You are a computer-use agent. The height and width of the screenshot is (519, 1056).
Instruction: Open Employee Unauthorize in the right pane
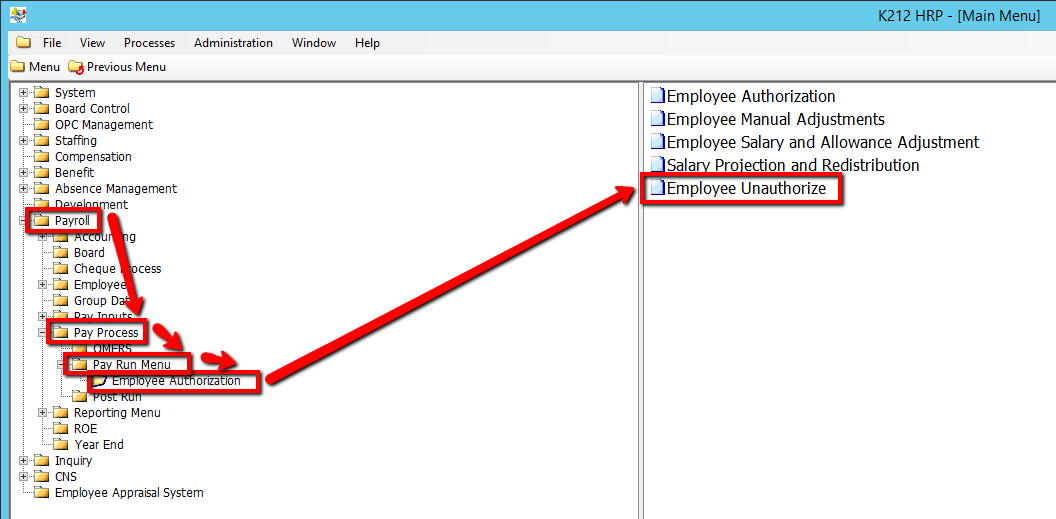pos(746,188)
